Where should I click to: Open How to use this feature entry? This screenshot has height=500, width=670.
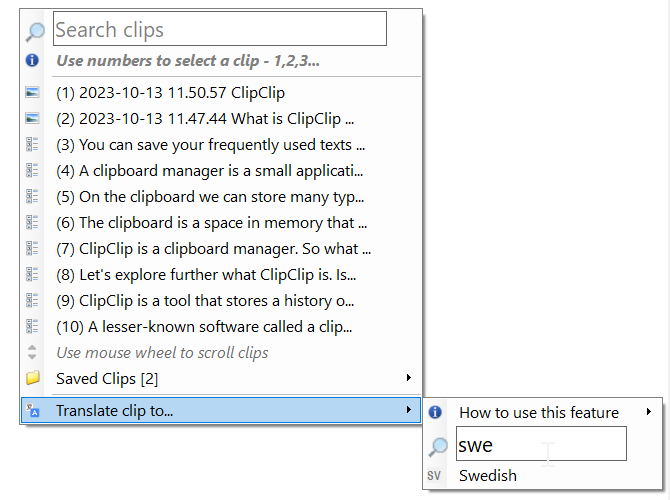tap(542, 412)
